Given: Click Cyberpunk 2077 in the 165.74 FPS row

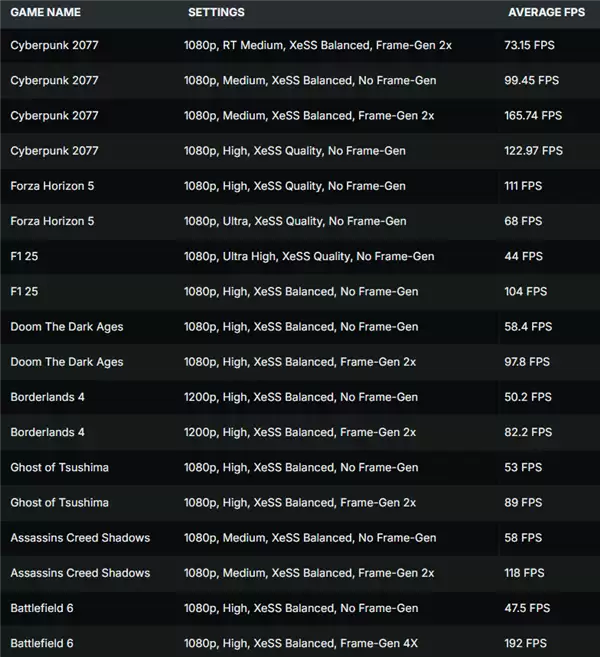Looking at the screenshot, I should [54, 116].
